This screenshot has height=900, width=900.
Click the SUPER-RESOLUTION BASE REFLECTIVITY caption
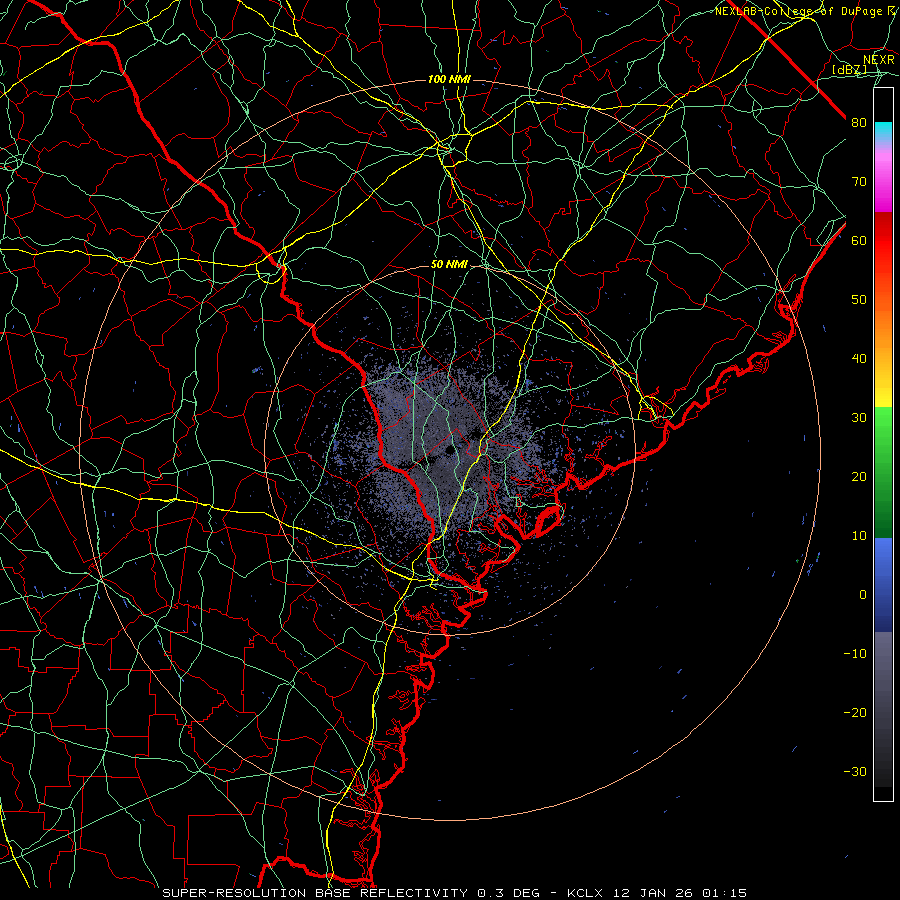pos(315,893)
